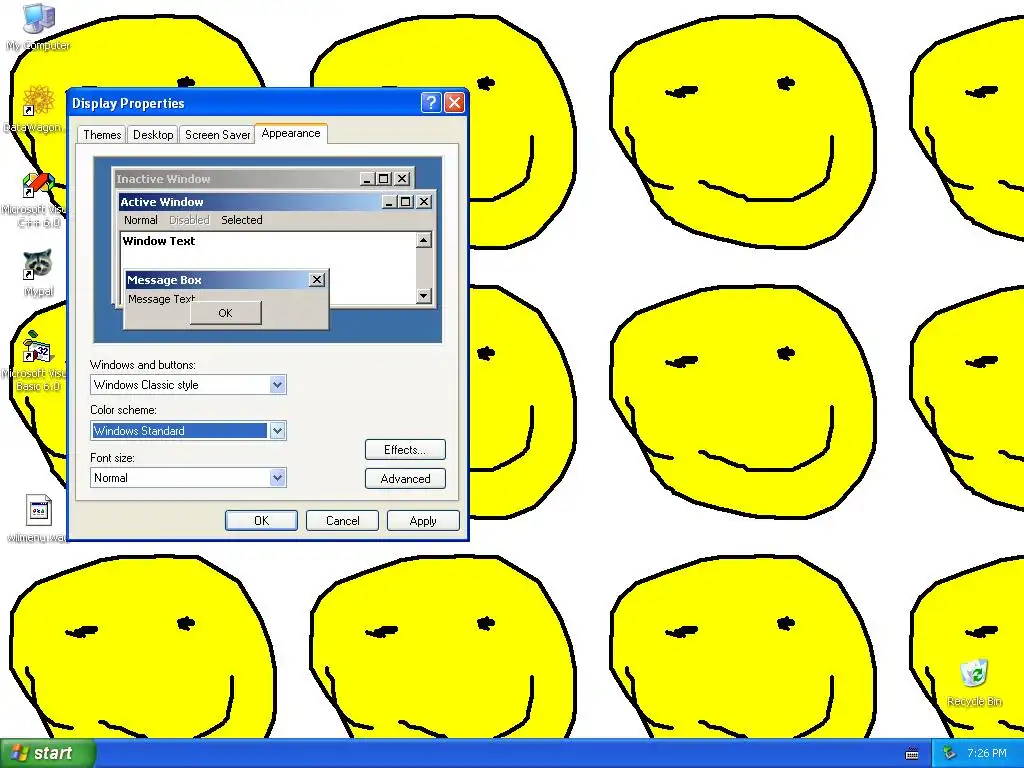Click the Inactive Window preview minimize button

coord(368,178)
